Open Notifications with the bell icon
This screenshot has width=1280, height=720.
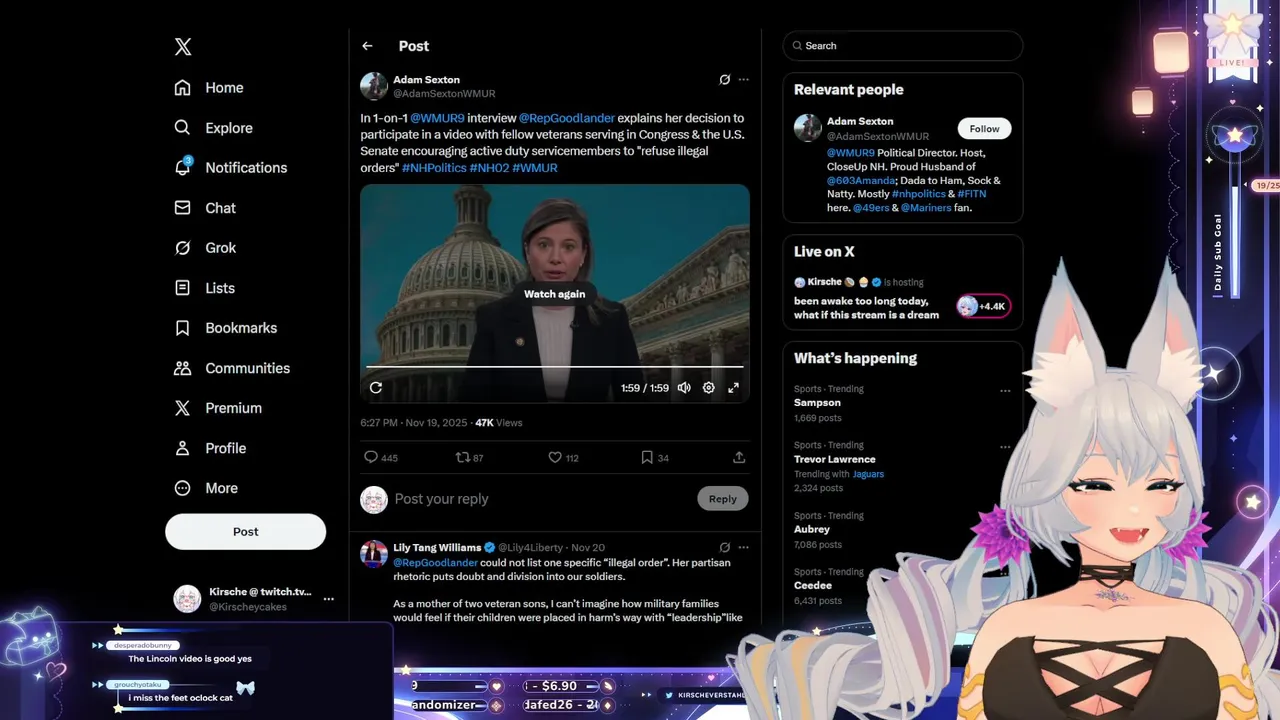230,168
